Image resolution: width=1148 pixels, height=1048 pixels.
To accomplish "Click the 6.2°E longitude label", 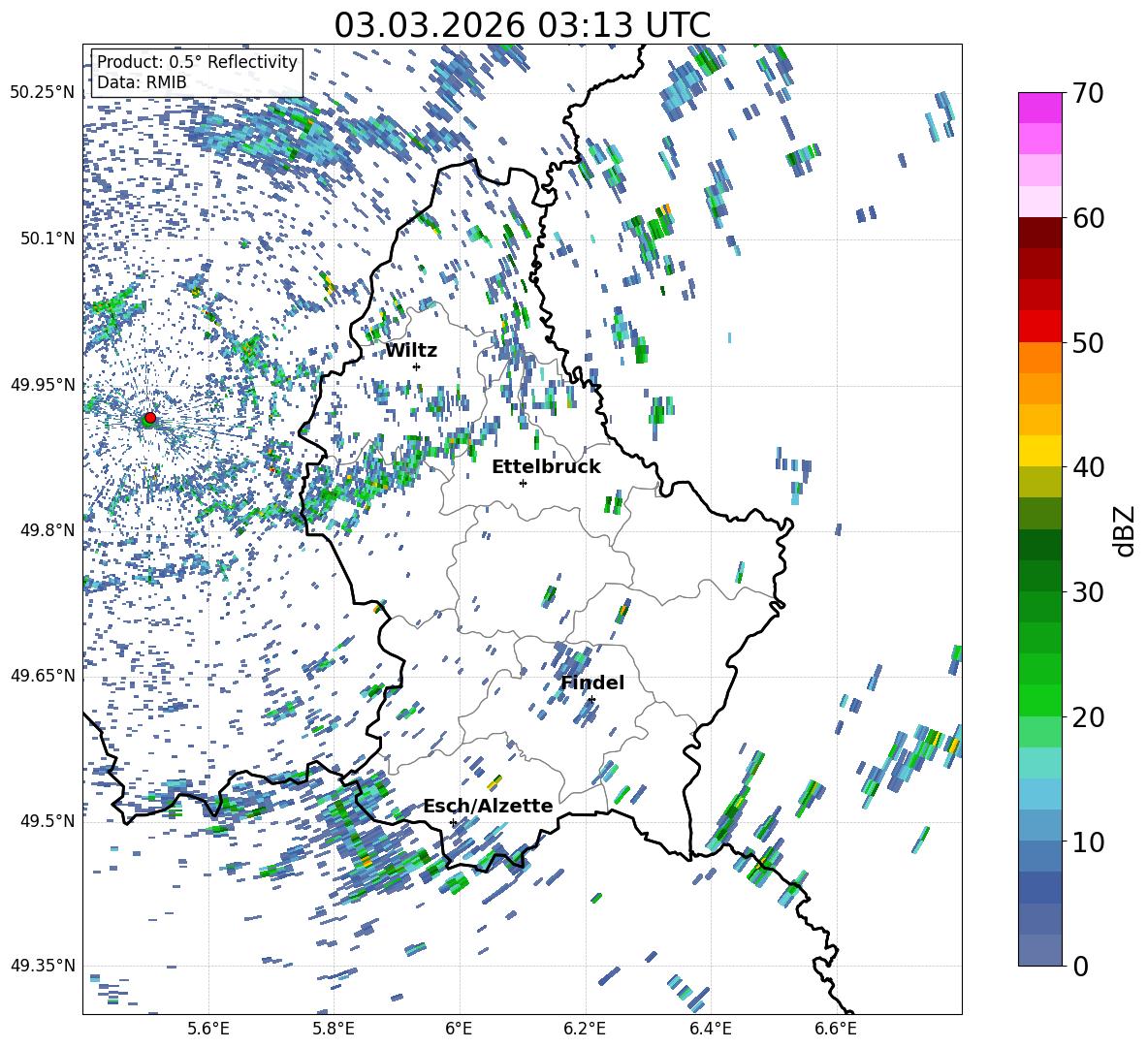I will point(585,1030).
